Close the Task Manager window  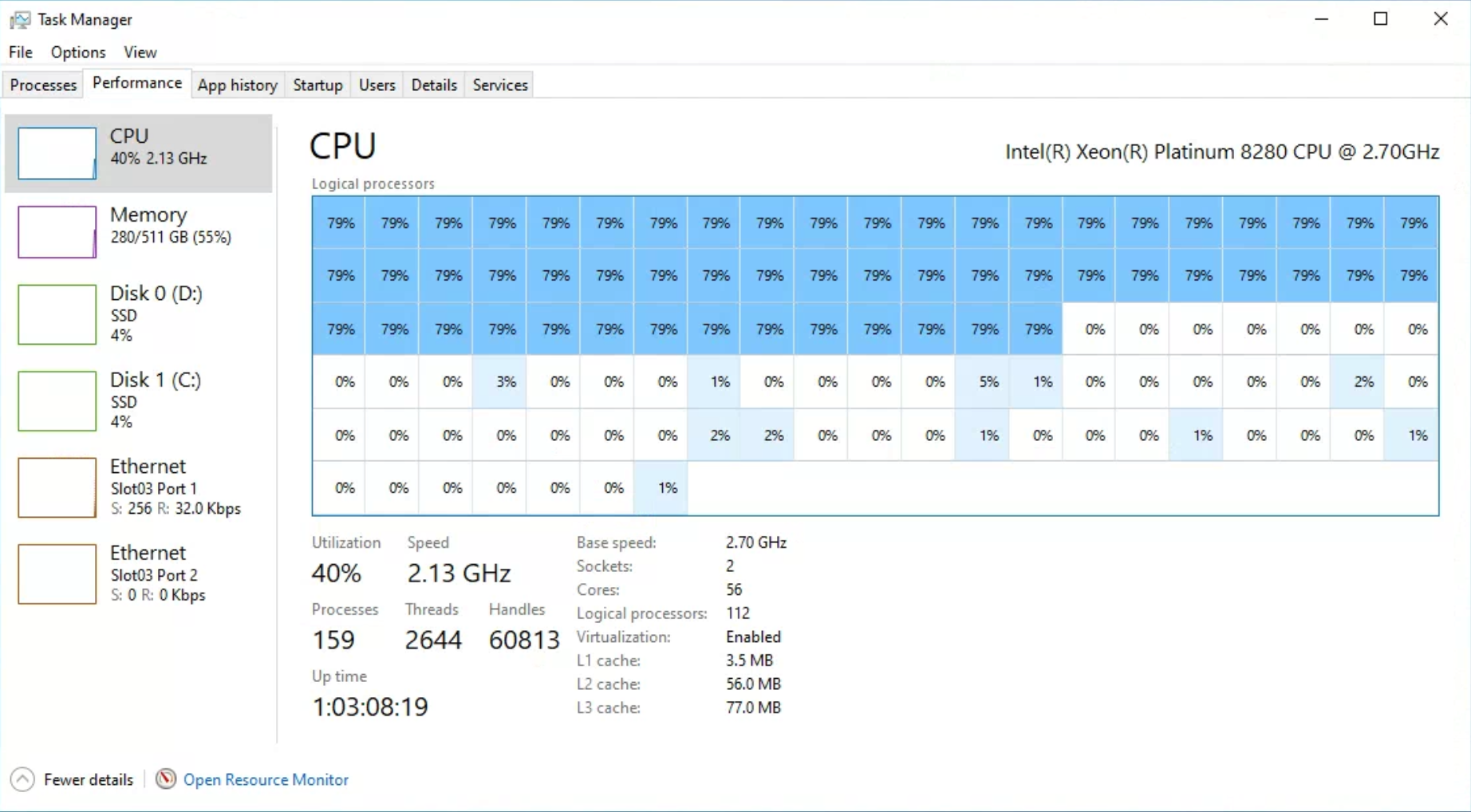(1441, 19)
